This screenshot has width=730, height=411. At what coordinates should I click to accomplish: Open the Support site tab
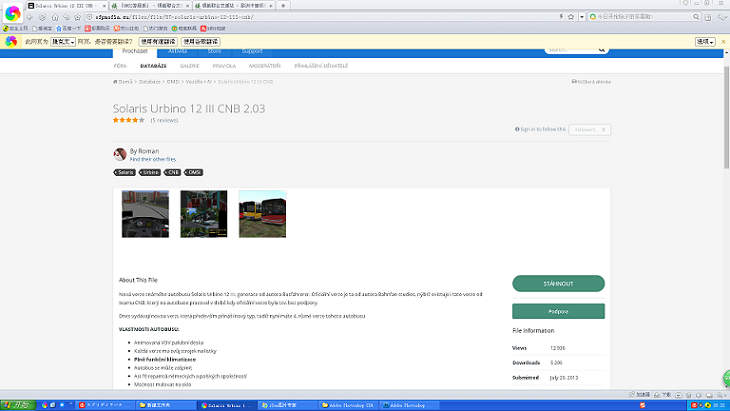click(x=252, y=52)
